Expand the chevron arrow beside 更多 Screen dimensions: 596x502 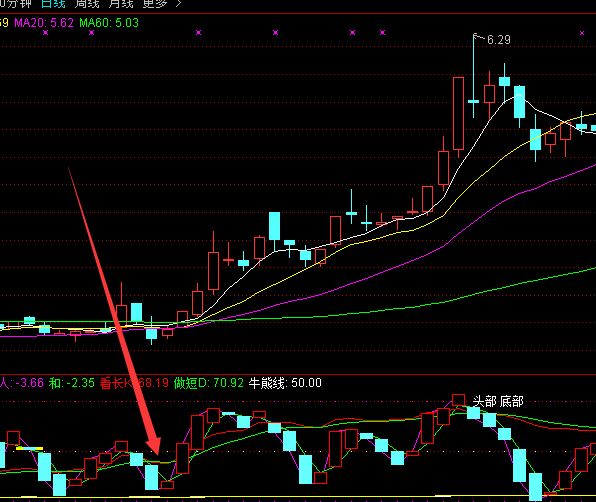178,4
